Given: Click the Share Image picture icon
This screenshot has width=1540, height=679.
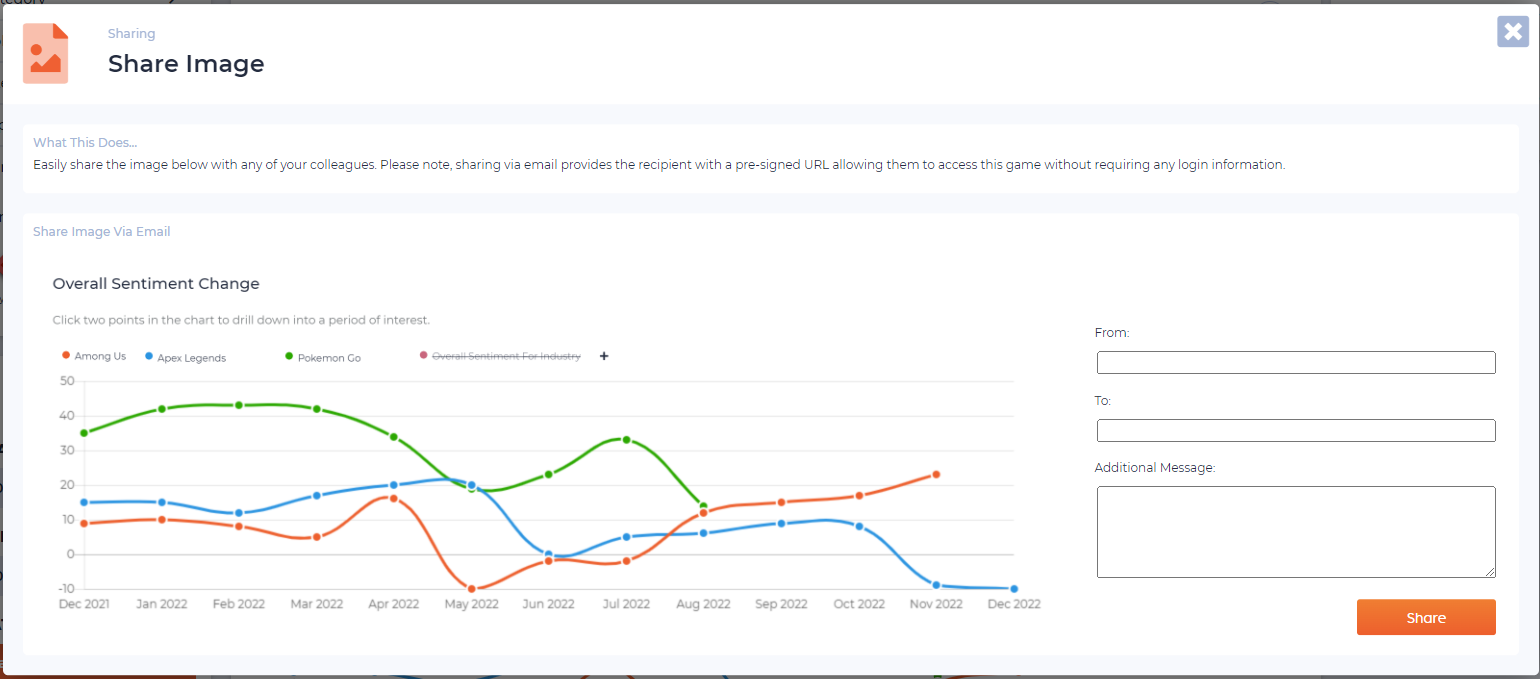Looking at the screenshot, I should pyautogui.click(x=46, y=54).
